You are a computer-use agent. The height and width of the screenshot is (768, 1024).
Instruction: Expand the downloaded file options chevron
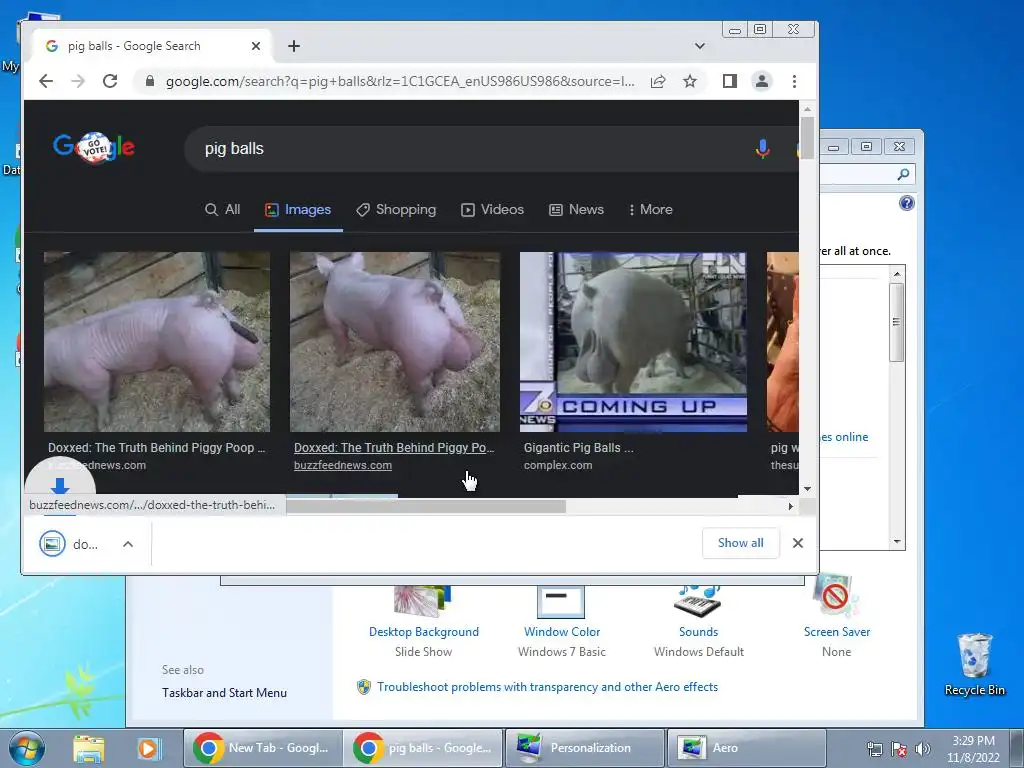click(128, 544)
